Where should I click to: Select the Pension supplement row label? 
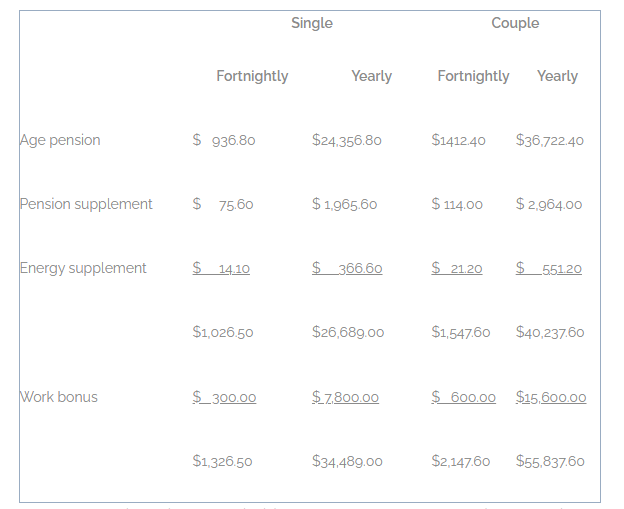tap(86, 204)
